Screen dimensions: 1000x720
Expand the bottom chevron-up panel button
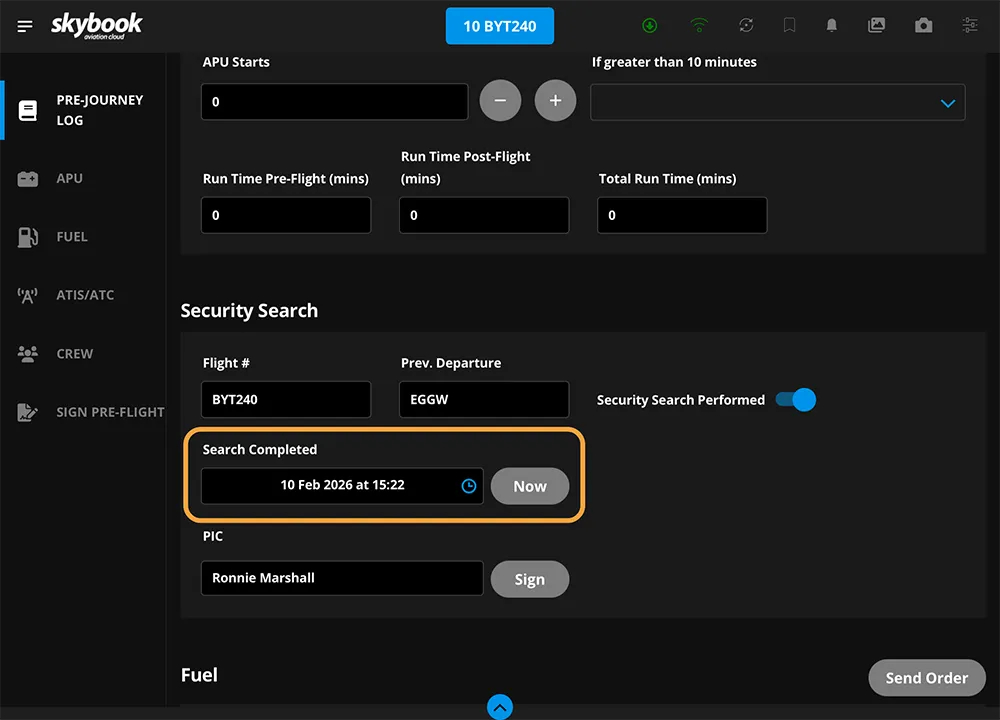pos(500,707)
